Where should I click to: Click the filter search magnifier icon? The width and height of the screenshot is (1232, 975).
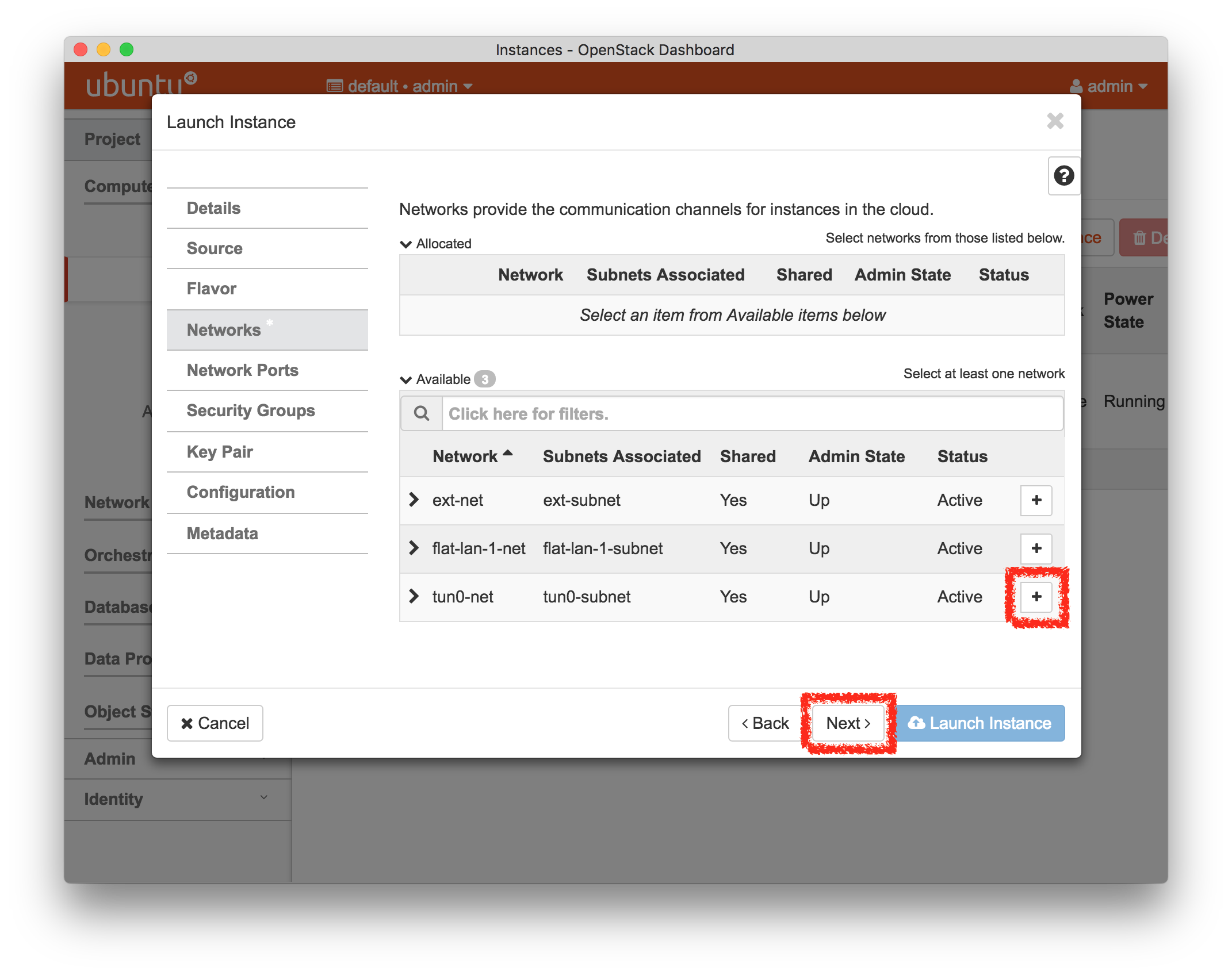click(x=422, y=413)
